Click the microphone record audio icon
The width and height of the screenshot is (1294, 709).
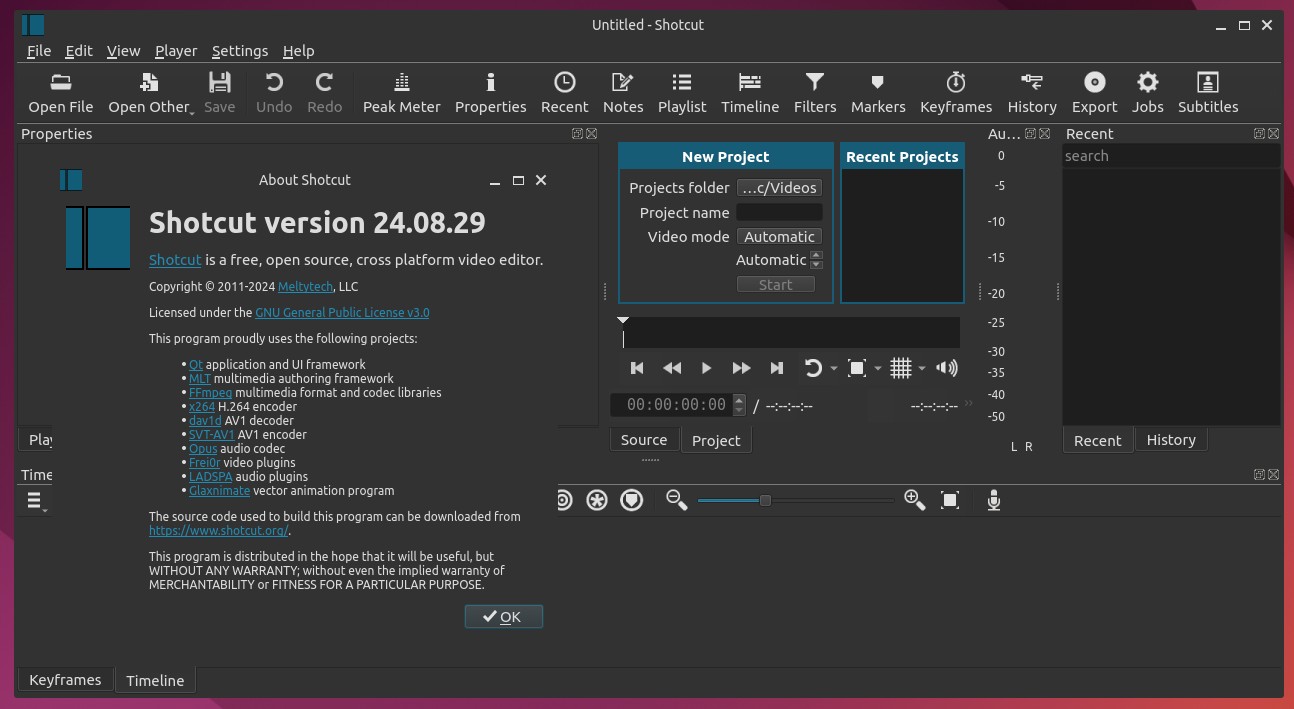[x=994, y=500]
